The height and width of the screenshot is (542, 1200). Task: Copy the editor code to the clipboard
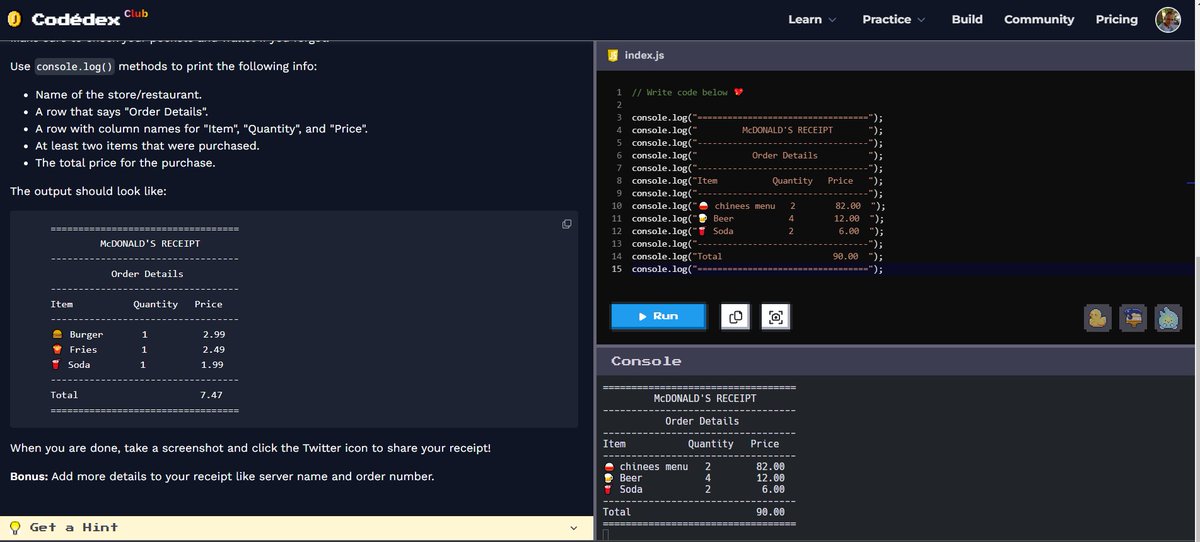[x=735, y=316]
